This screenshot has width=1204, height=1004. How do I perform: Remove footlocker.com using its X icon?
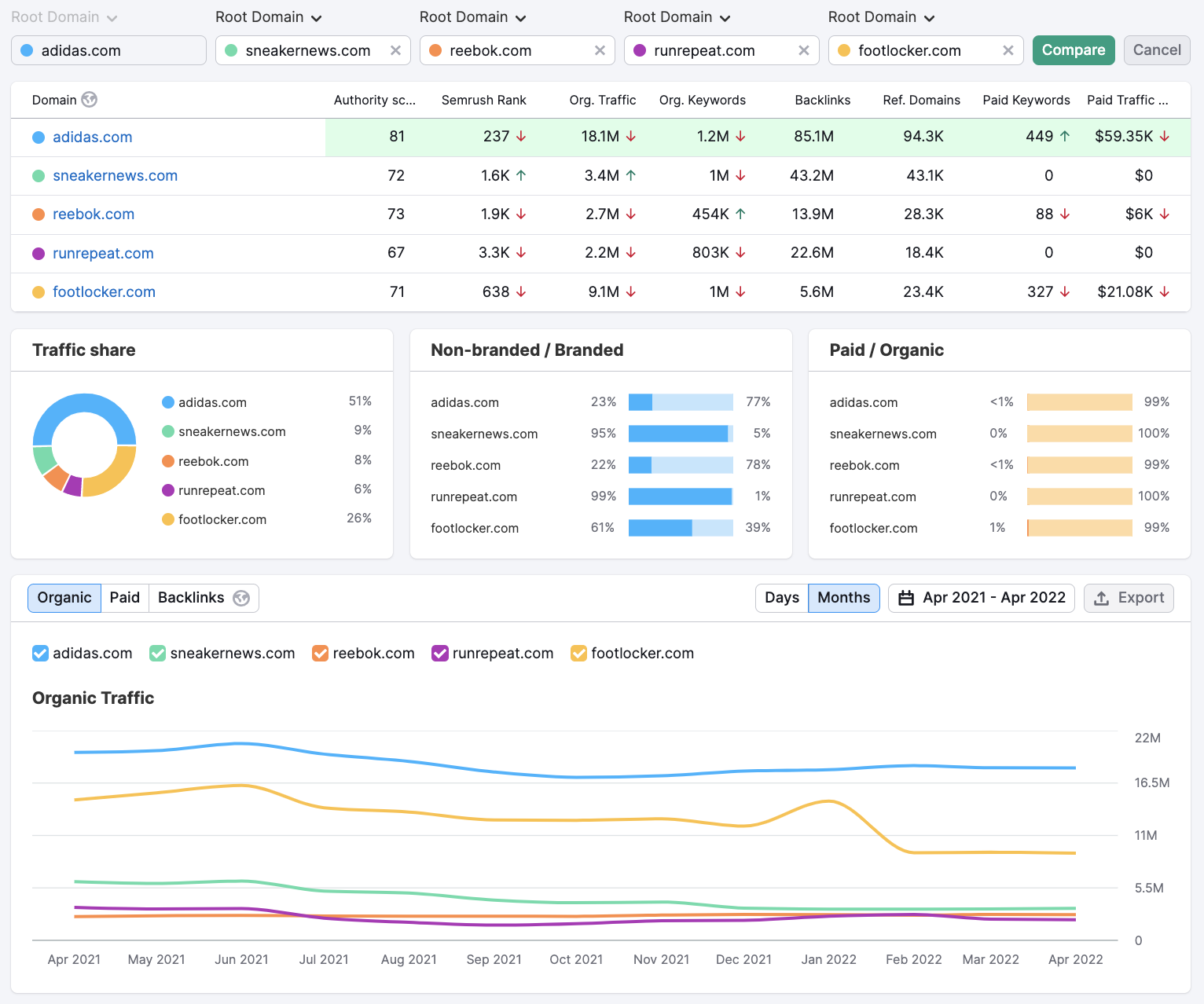pos(1008,50)
